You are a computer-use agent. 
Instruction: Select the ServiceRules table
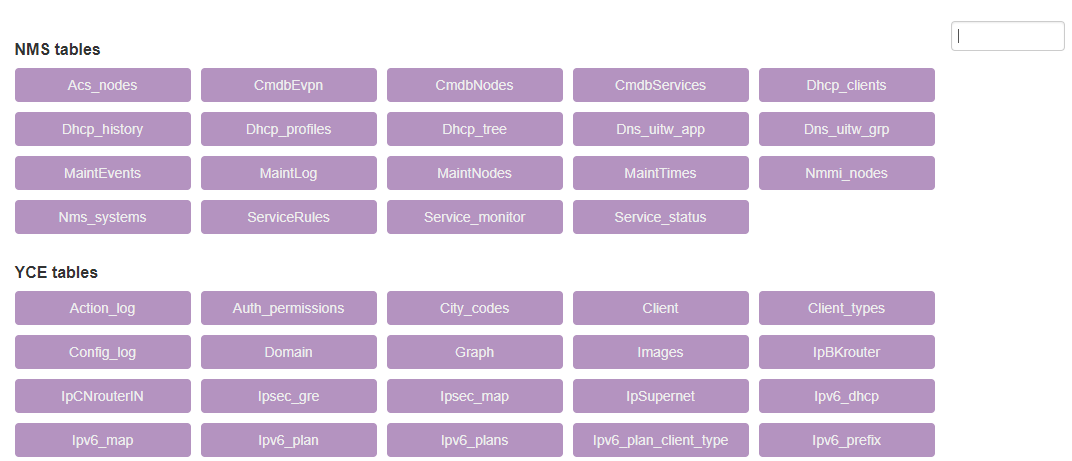pyautogui.click(x=289, y=217)
